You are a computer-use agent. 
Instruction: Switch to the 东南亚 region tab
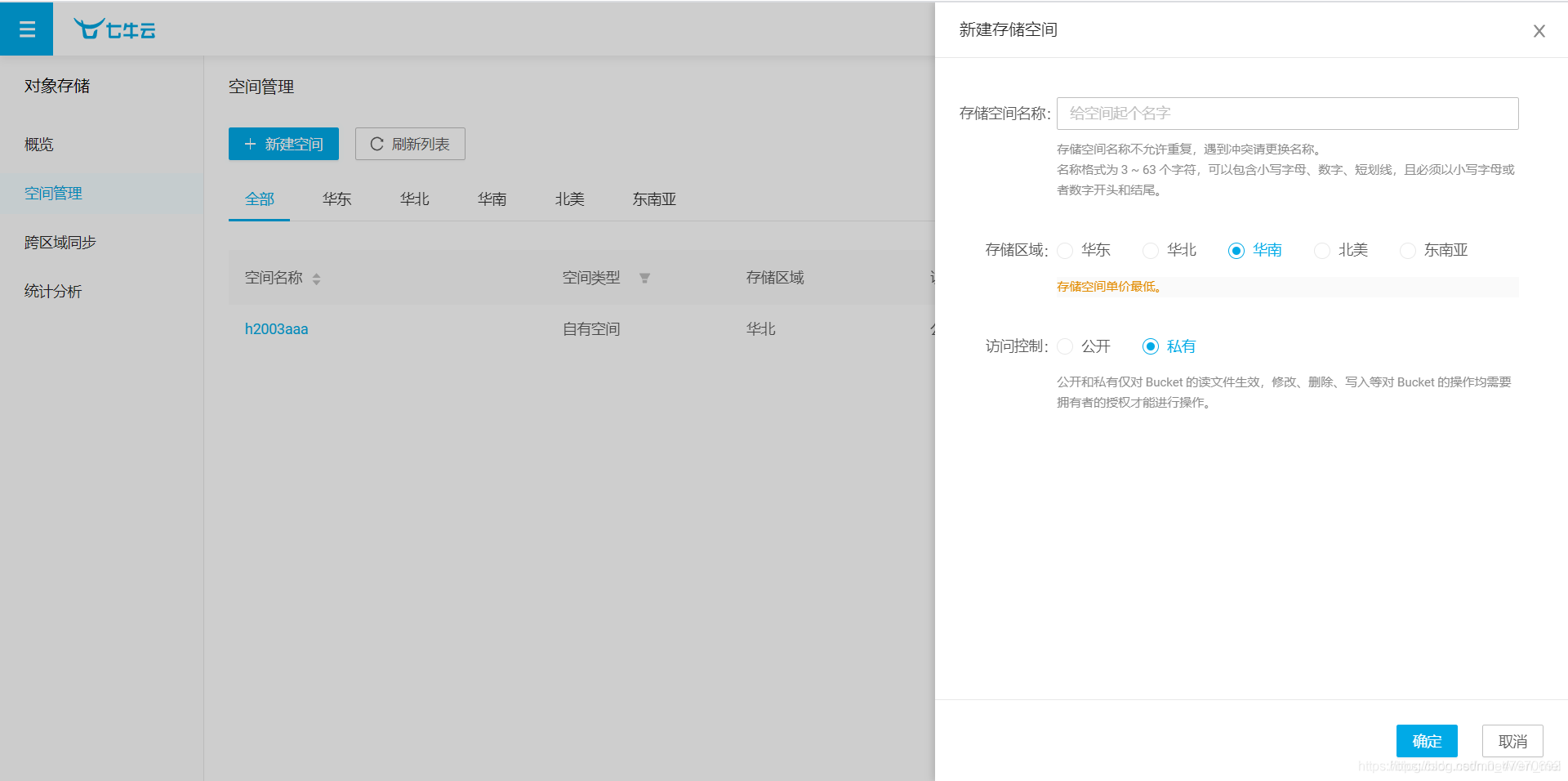tap(654, 199)
